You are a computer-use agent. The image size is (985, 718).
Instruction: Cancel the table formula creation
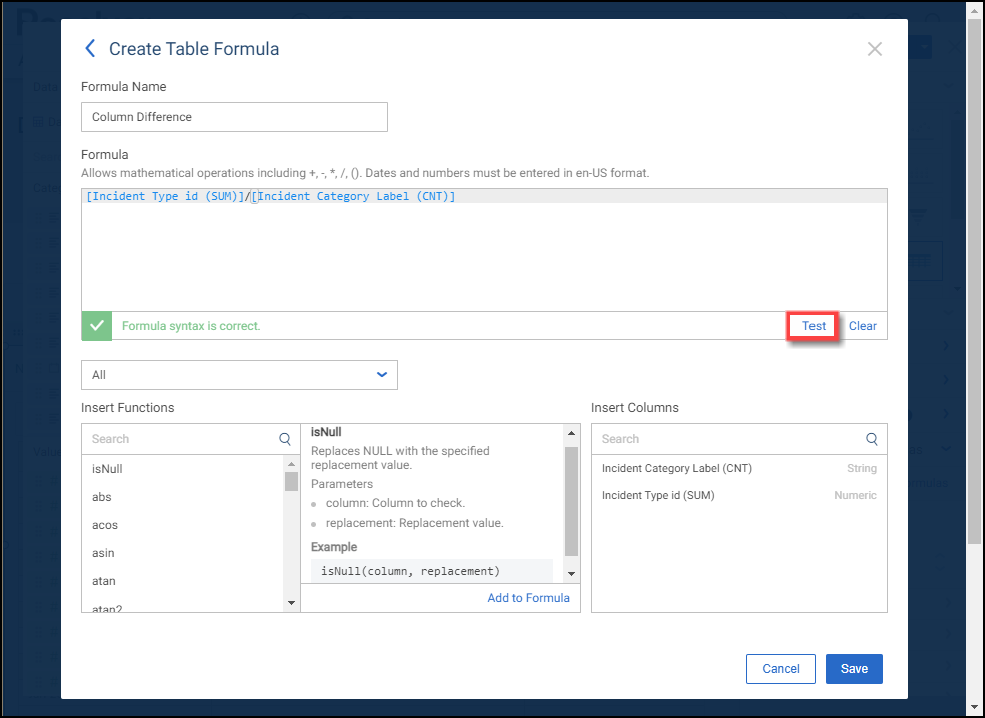(x=781, y=669)
